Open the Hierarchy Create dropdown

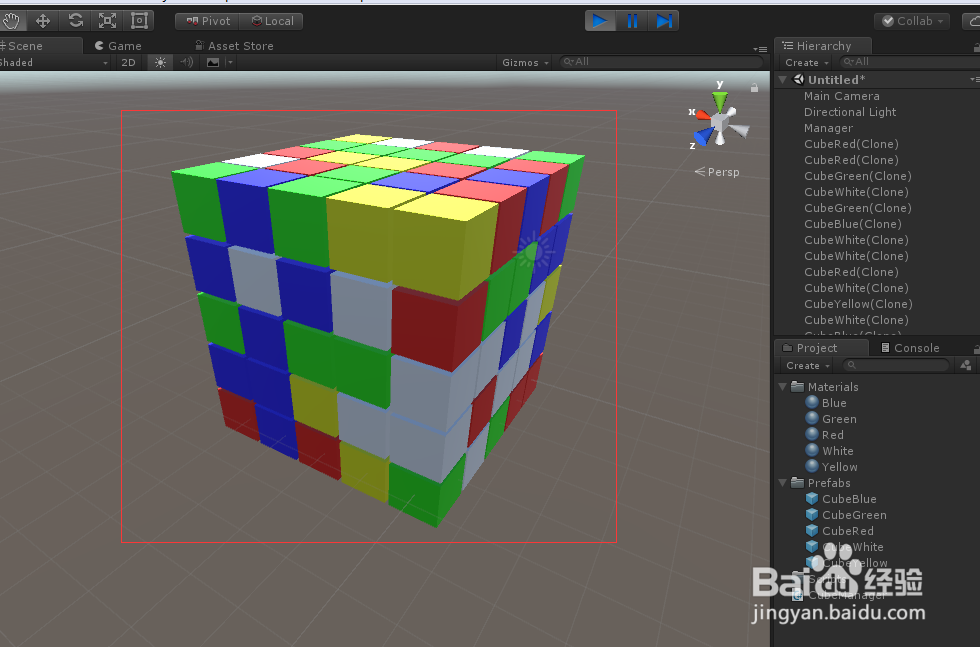[807, 63]
